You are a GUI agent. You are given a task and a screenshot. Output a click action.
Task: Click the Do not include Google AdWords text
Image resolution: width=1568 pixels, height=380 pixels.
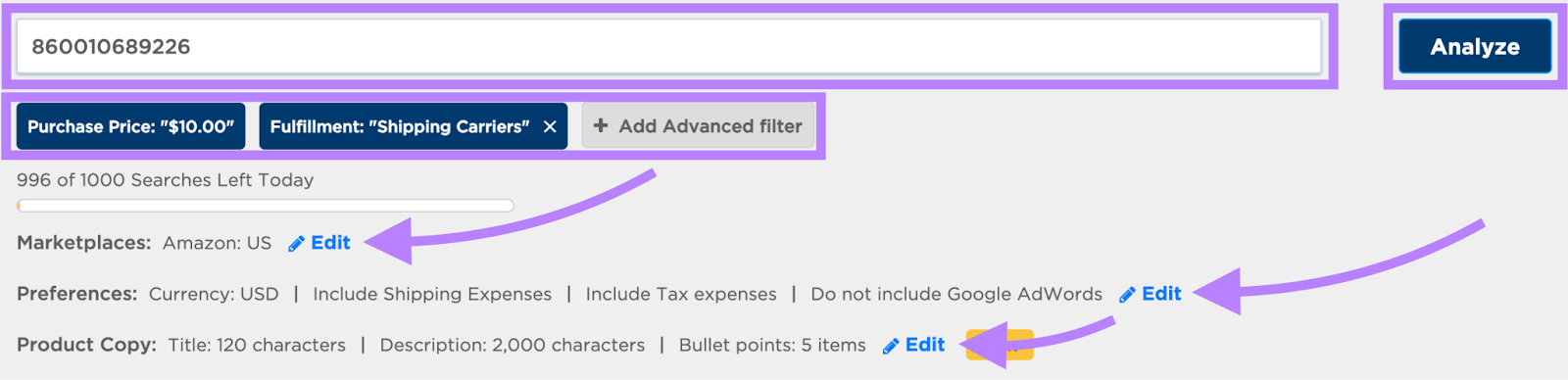(x=956, y=294)
